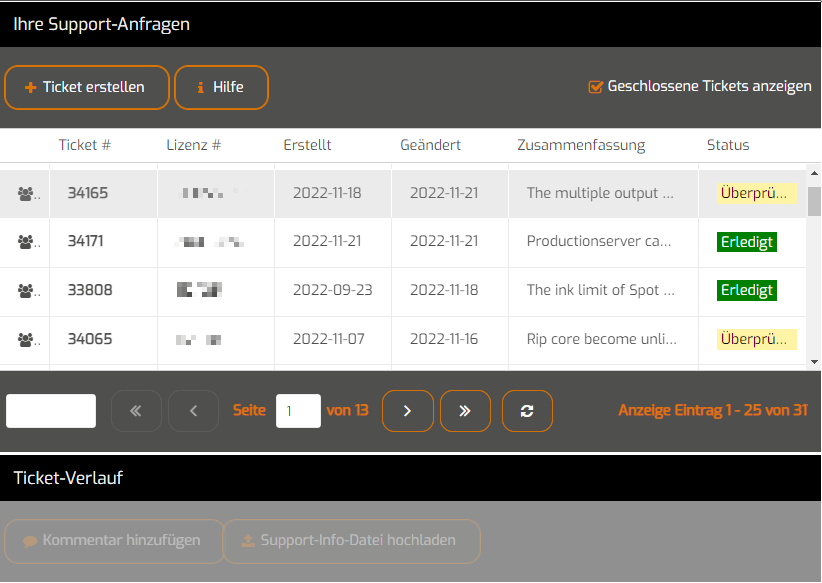Sort tickets by the Erstellt column header
Screen dimensions: 822x583
[307, 145]
